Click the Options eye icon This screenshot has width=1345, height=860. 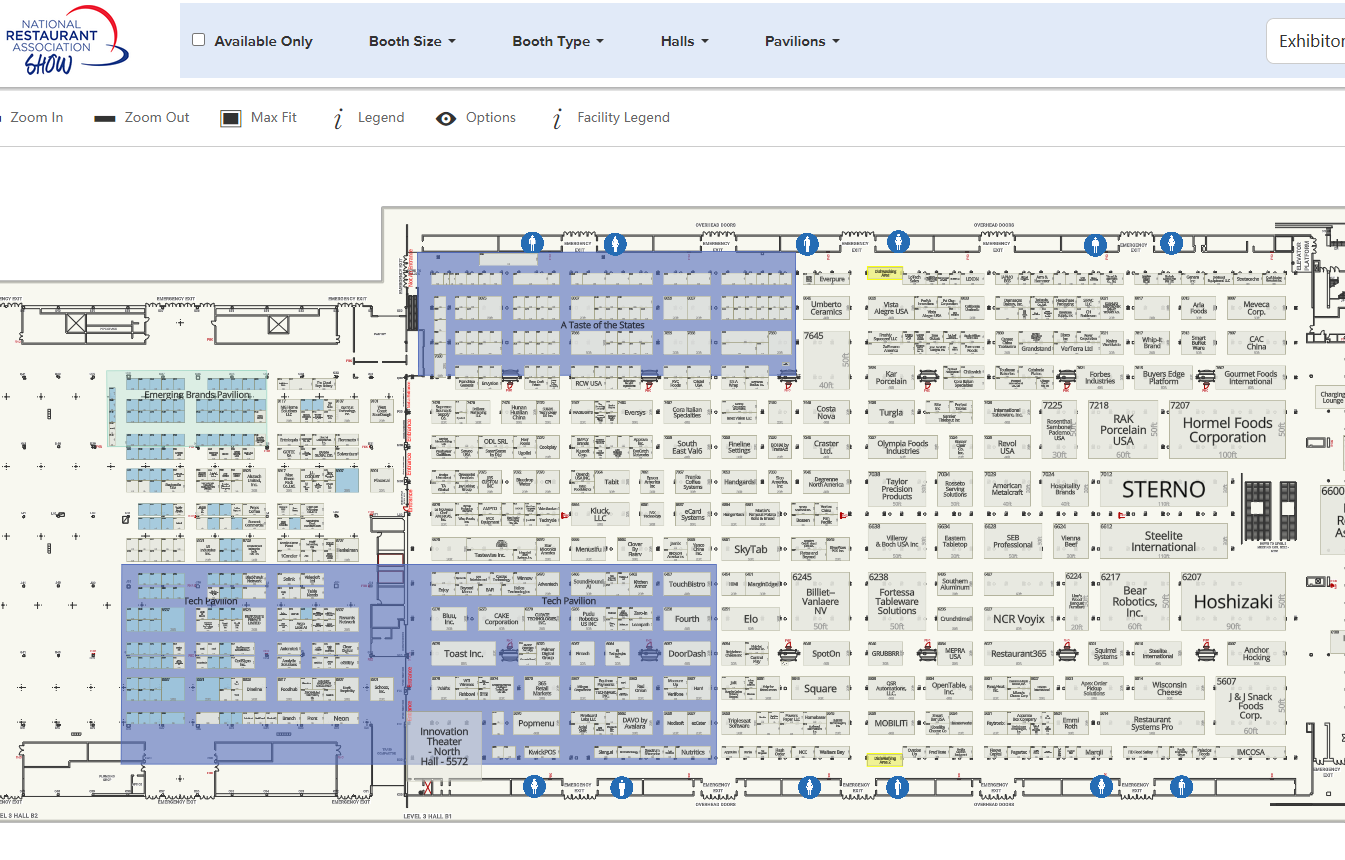446,118
